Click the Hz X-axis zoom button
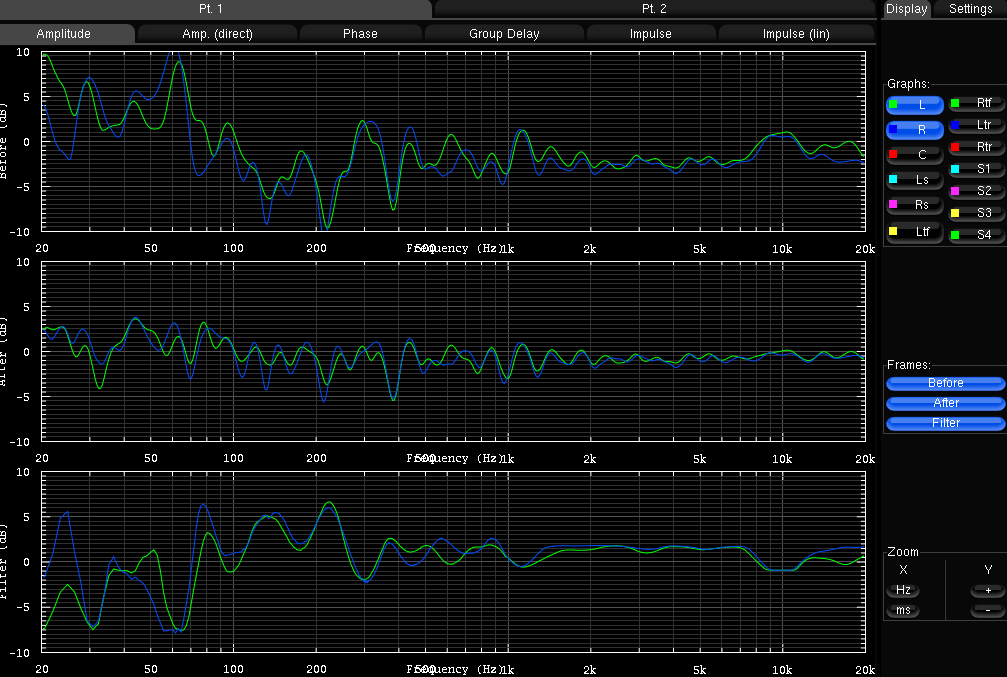This screenshot has height=677, width=1007. (903, 590)
